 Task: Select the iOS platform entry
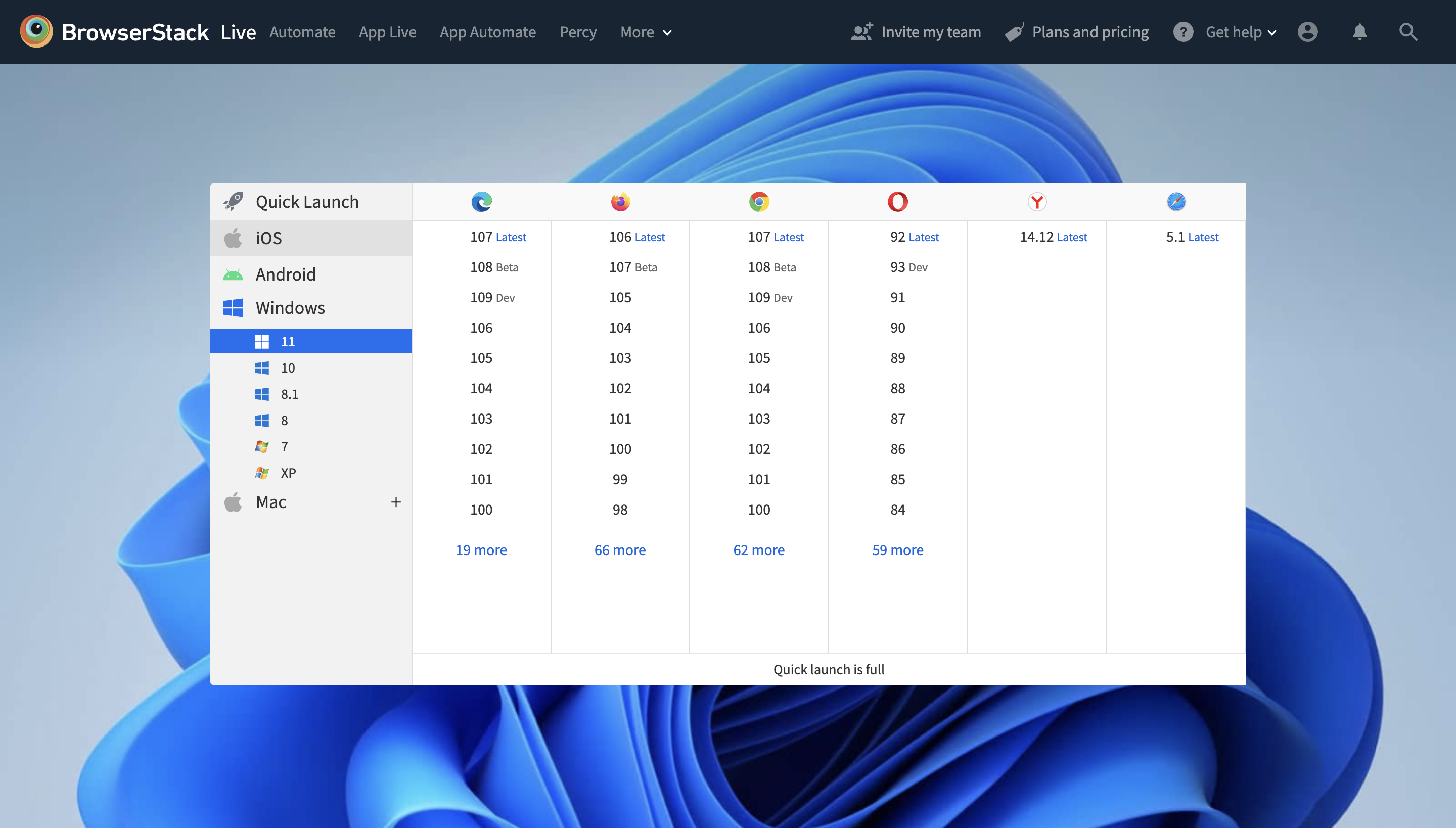coord(268,238)
